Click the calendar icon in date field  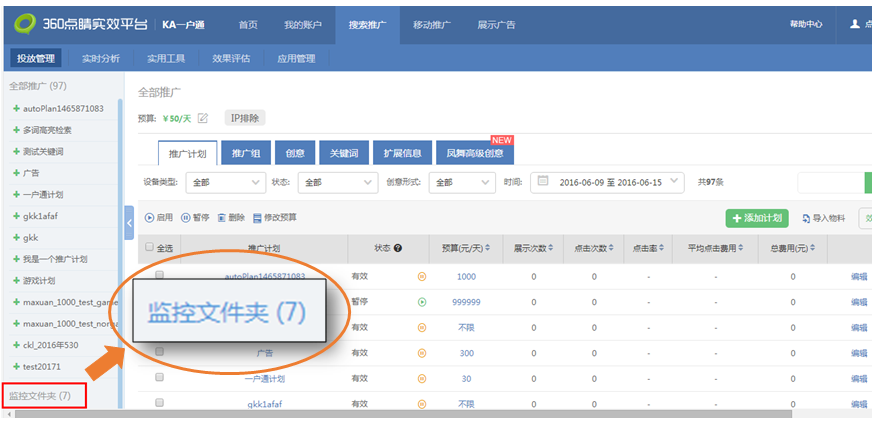point(543,182)
